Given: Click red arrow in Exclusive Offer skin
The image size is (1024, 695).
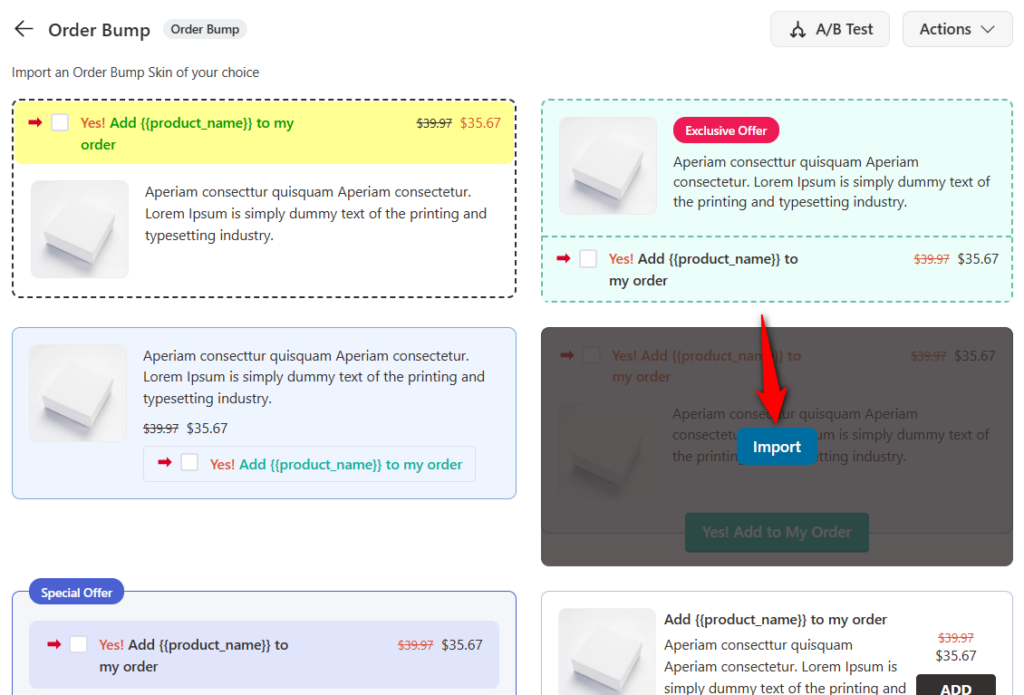Looking at the screenshot, I should pyautogui.click(x=563, y=258).
